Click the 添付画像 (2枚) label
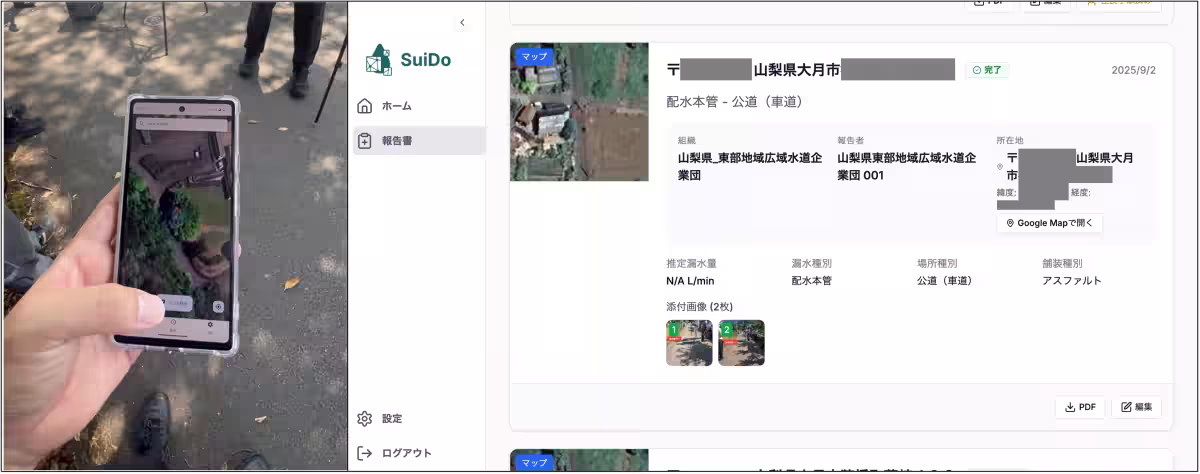Image resolution: width=1200 pixels, height=474 pixels. 699,307
